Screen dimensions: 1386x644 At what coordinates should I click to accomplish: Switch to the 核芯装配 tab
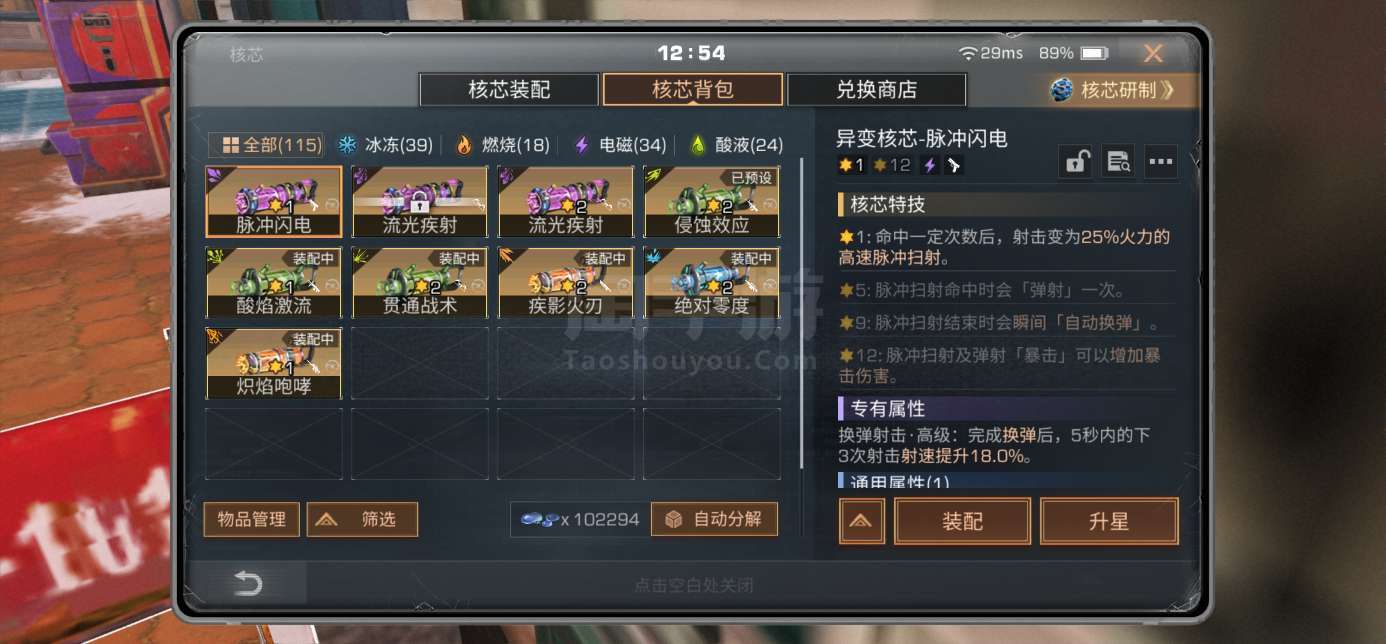509,90
